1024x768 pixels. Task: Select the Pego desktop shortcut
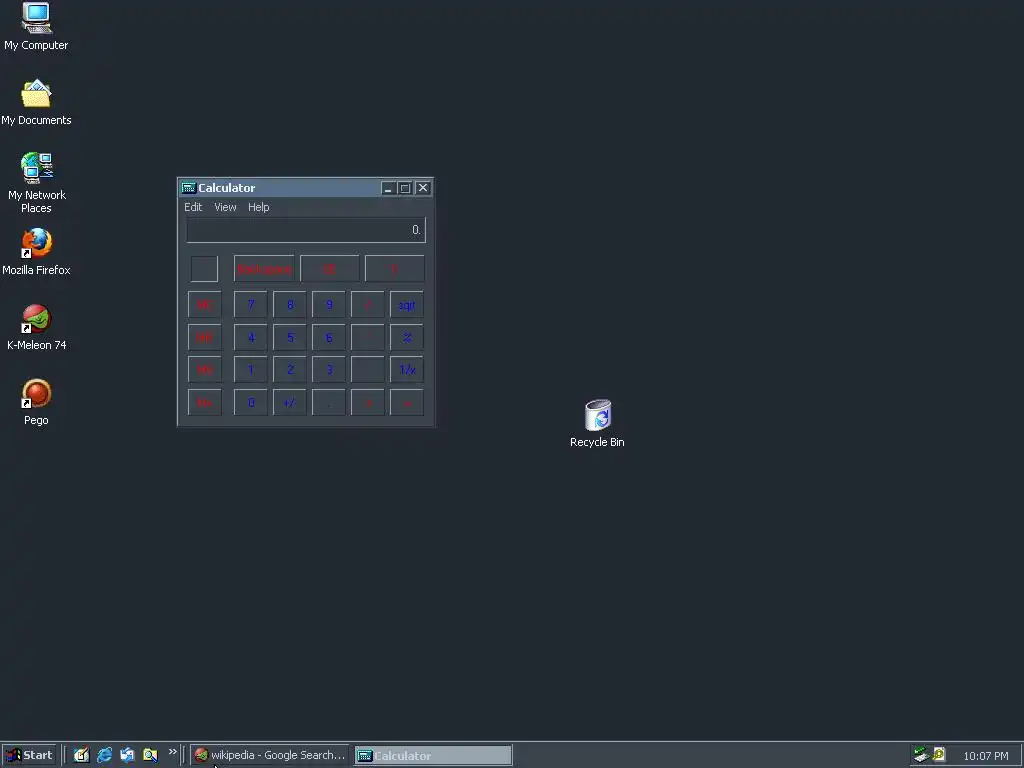coord(37,402)
